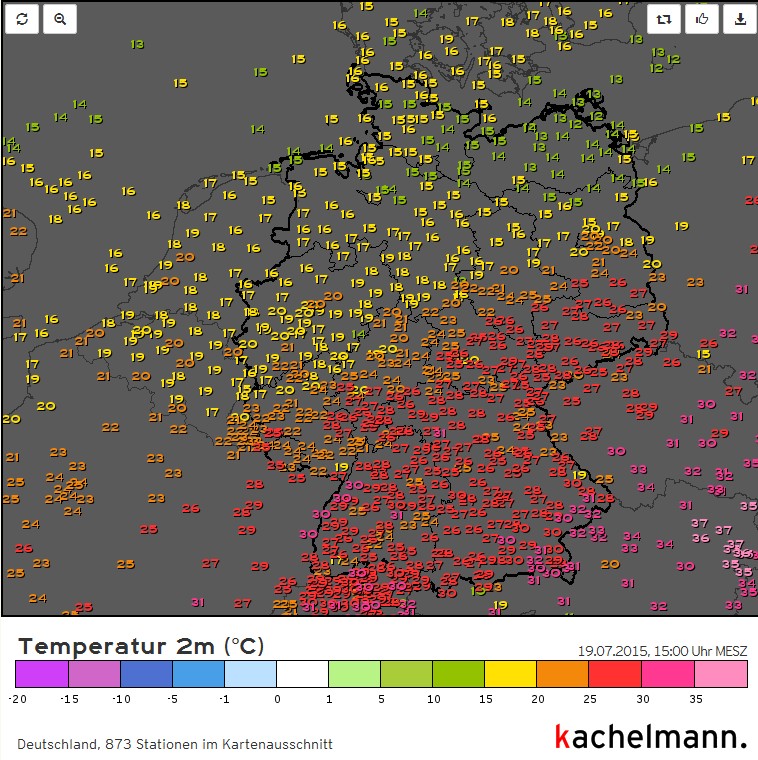The width and height of the screenshot is (758, 760).
Task: Choose the white 0 to 1 legend swatch
Action: click(x=302, y=674)
